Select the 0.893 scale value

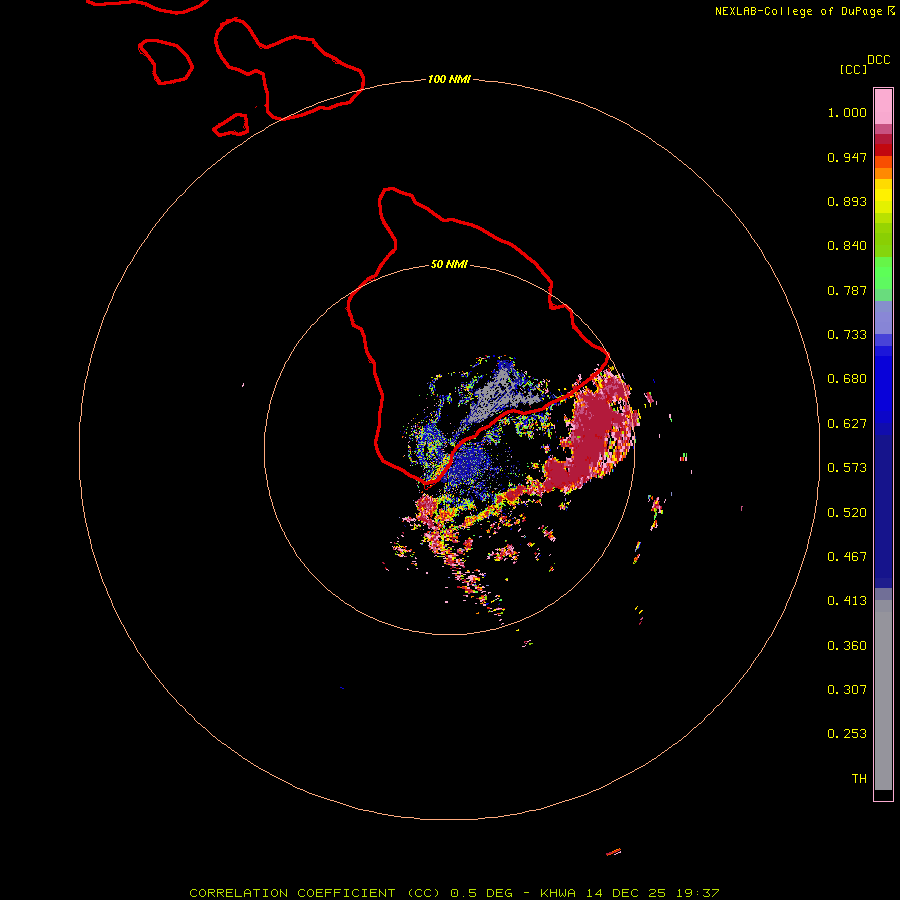tap(847, 201)
